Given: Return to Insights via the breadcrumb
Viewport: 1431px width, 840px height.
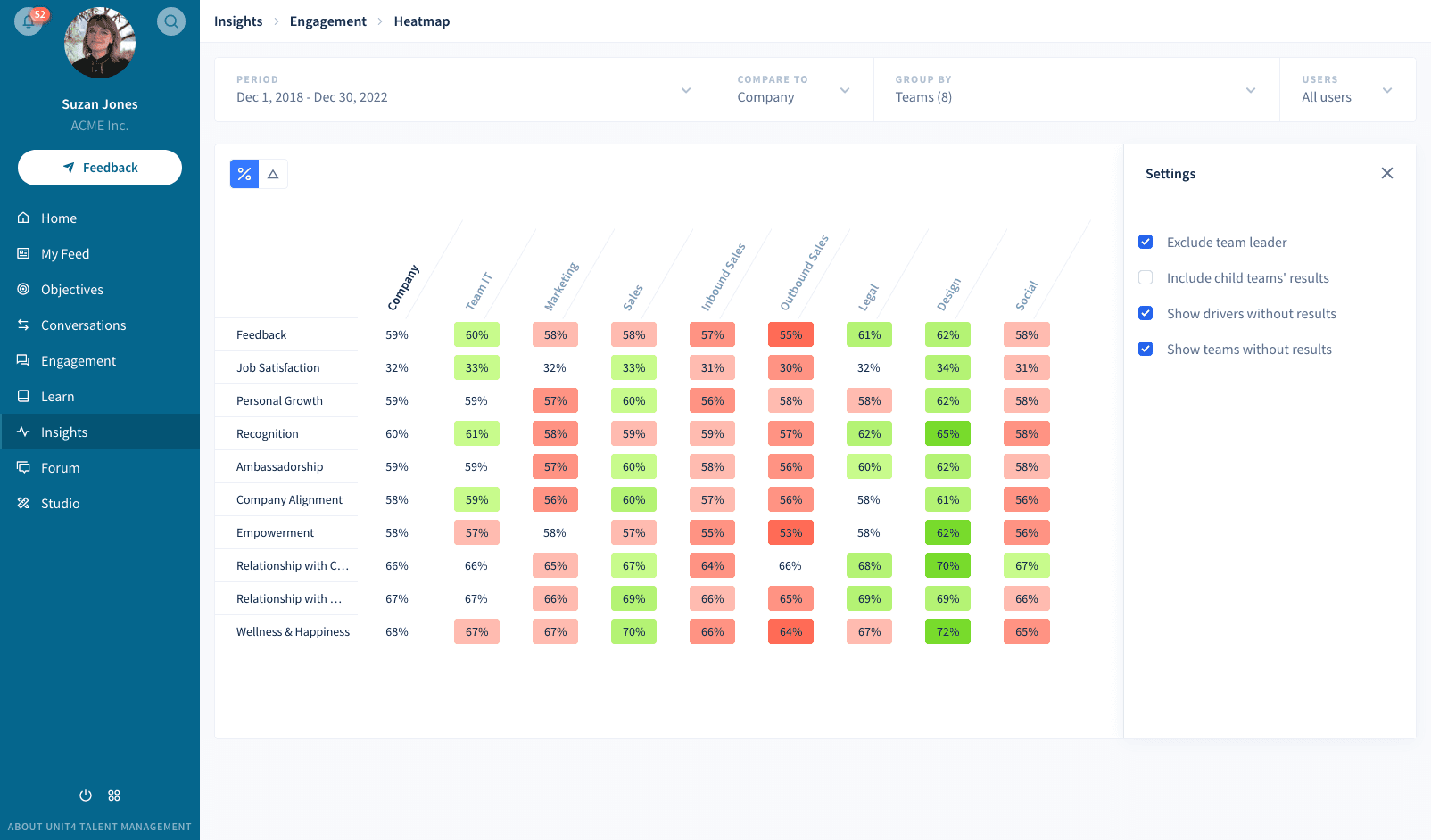Looking at the screenshot, I should tap(238, 21).
